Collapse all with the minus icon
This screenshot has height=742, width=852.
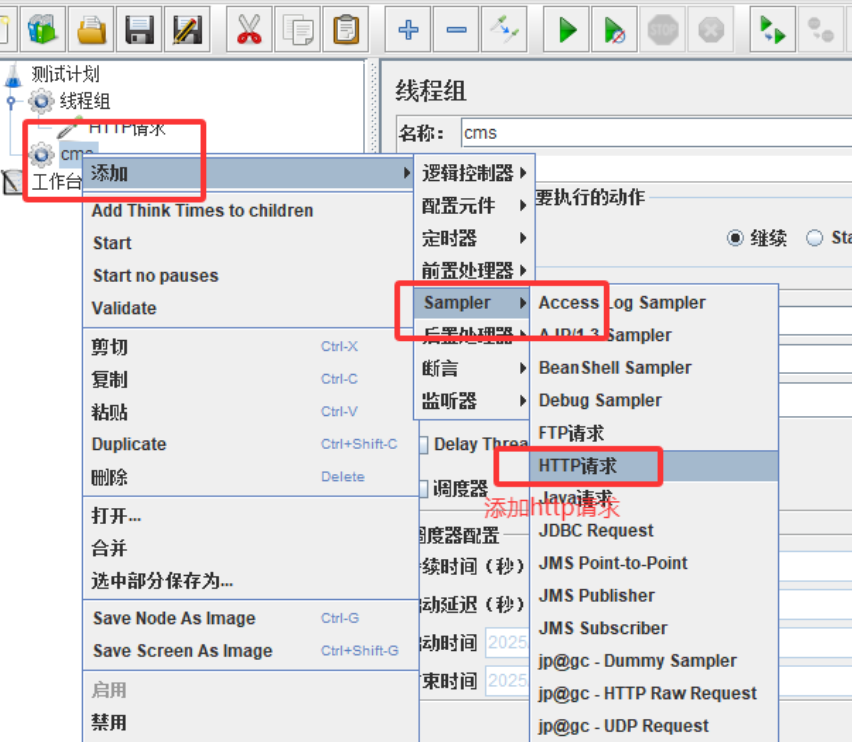click(x=456, y=29)
